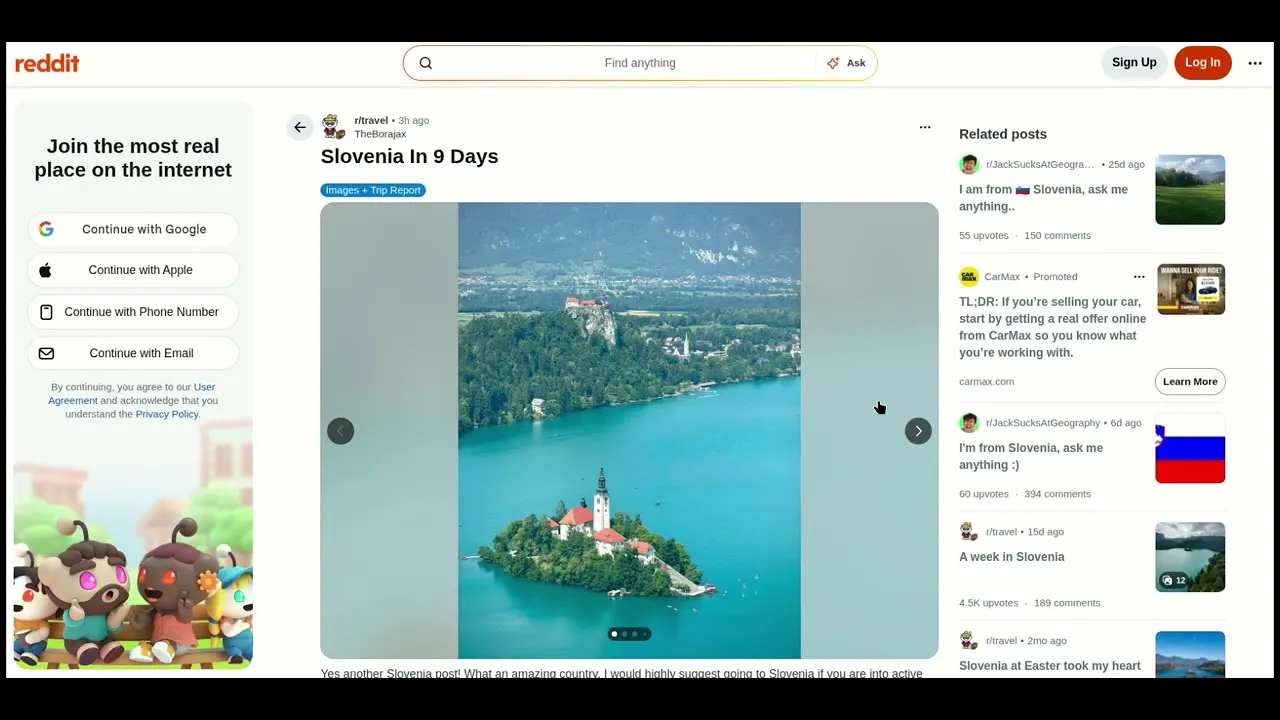Continue with Email
1280x720 pixels.
tap(133, 353)
